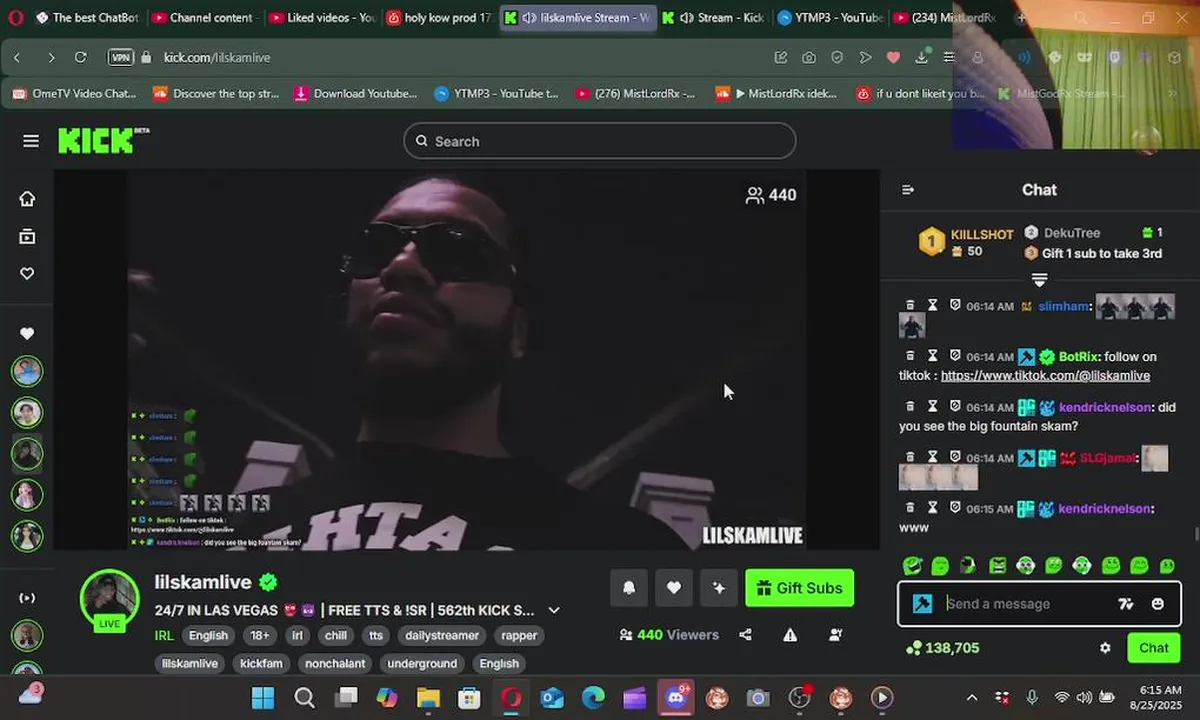Click the moderator hammer icon in chat input

click(923, 604)
